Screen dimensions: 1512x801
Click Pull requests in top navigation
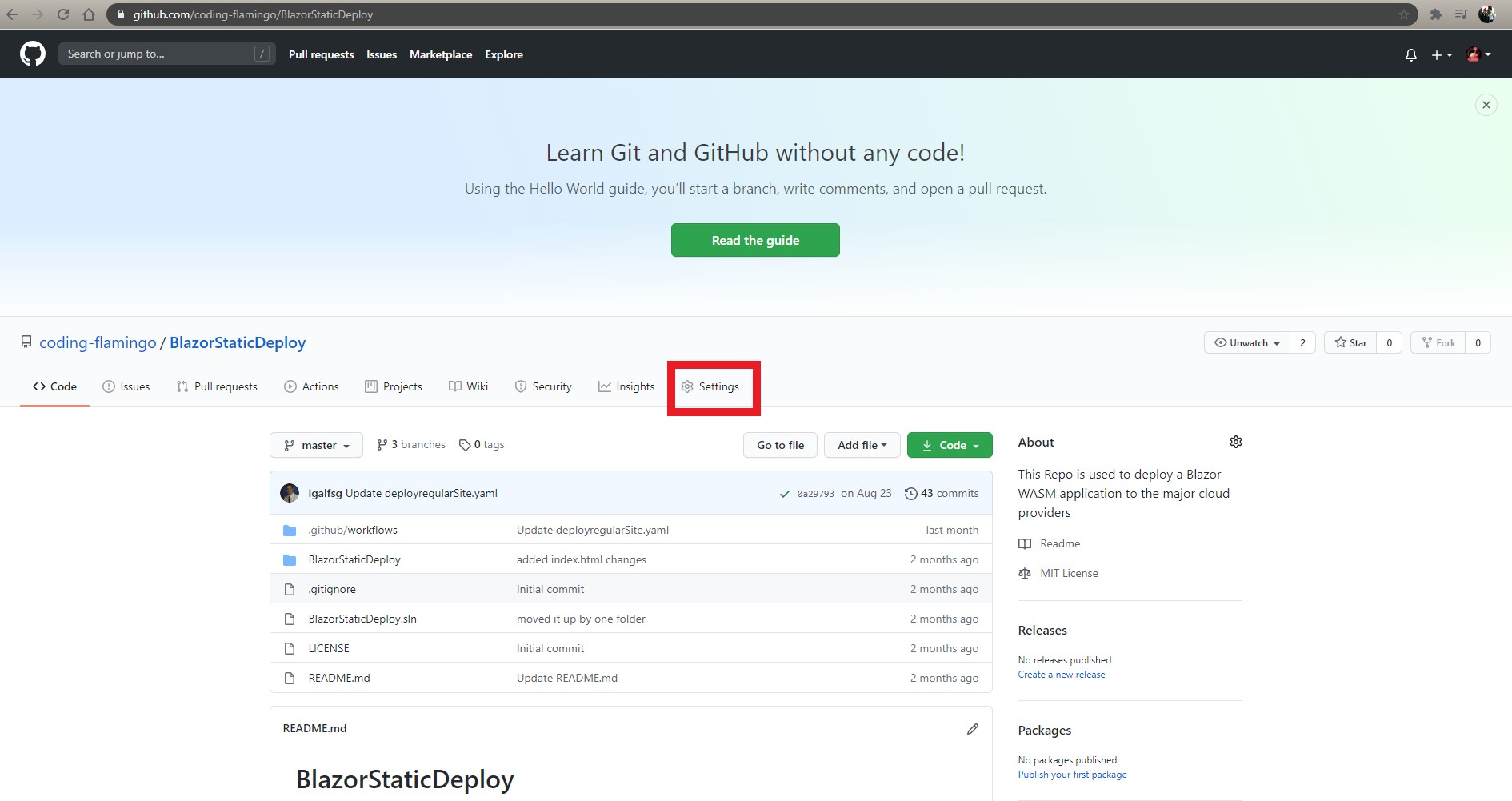coord(321,54)
